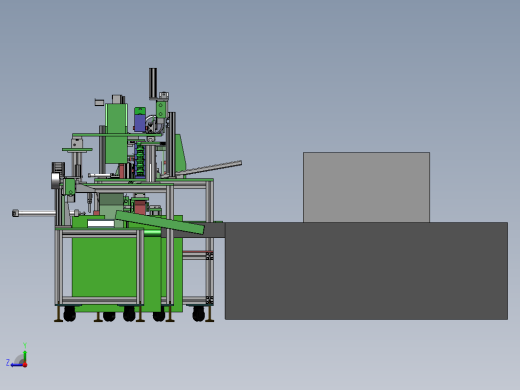Viewport: 520px width, 390px height.
Task: Click the XYZ axis triad indicator
Action: [17, 356]
